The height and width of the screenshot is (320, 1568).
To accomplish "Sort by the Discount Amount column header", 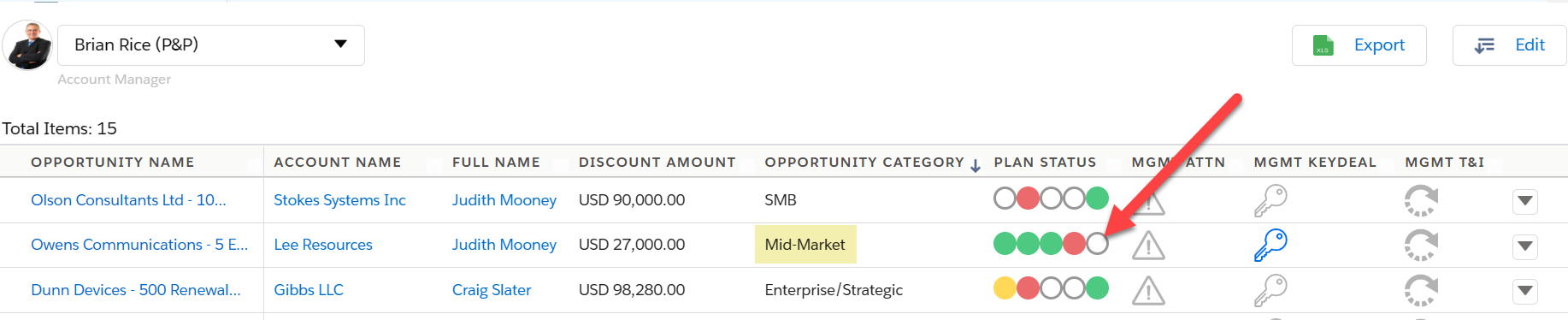I will point(657,162).
